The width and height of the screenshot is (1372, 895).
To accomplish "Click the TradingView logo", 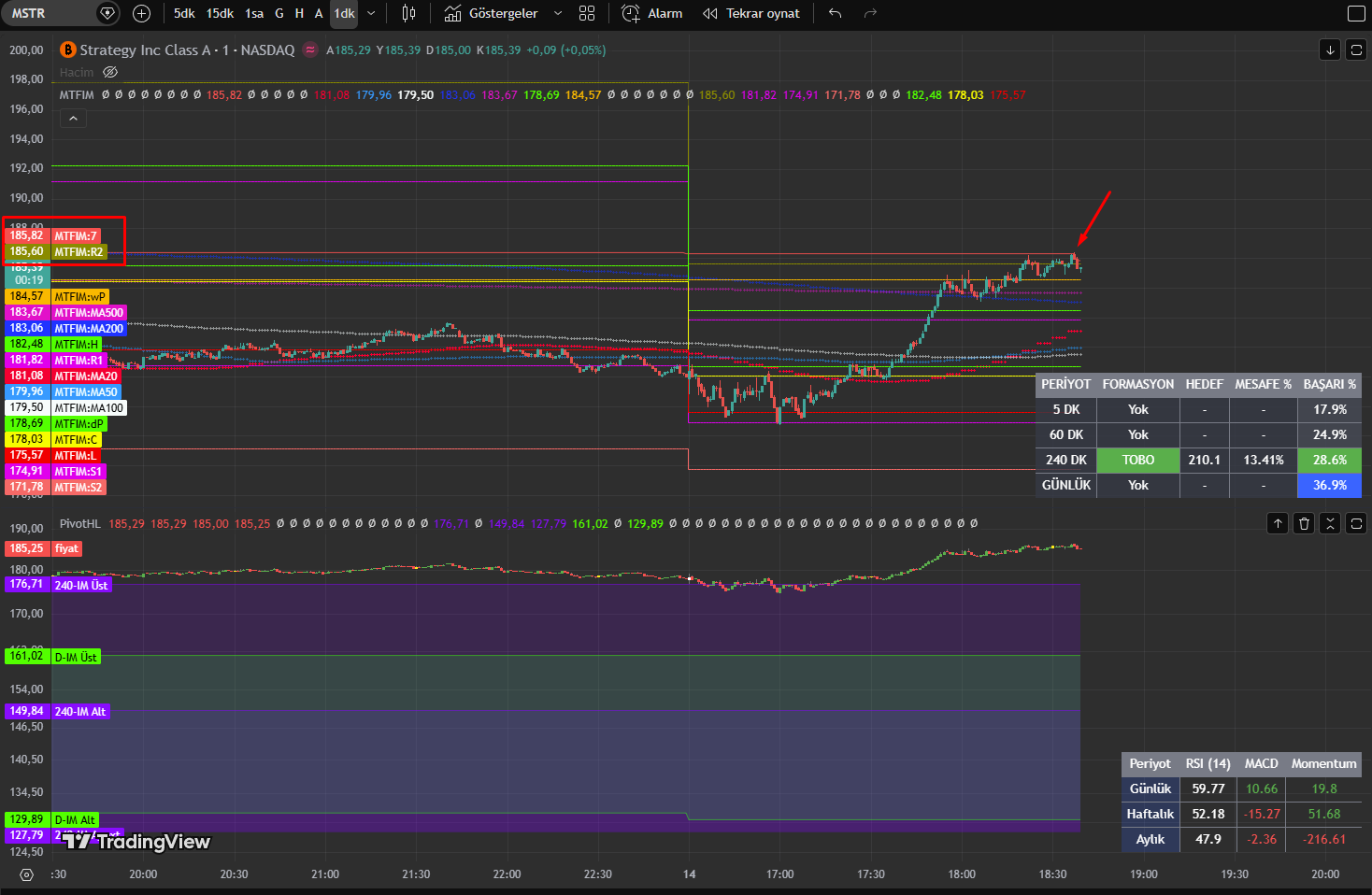I will [136, 841].
